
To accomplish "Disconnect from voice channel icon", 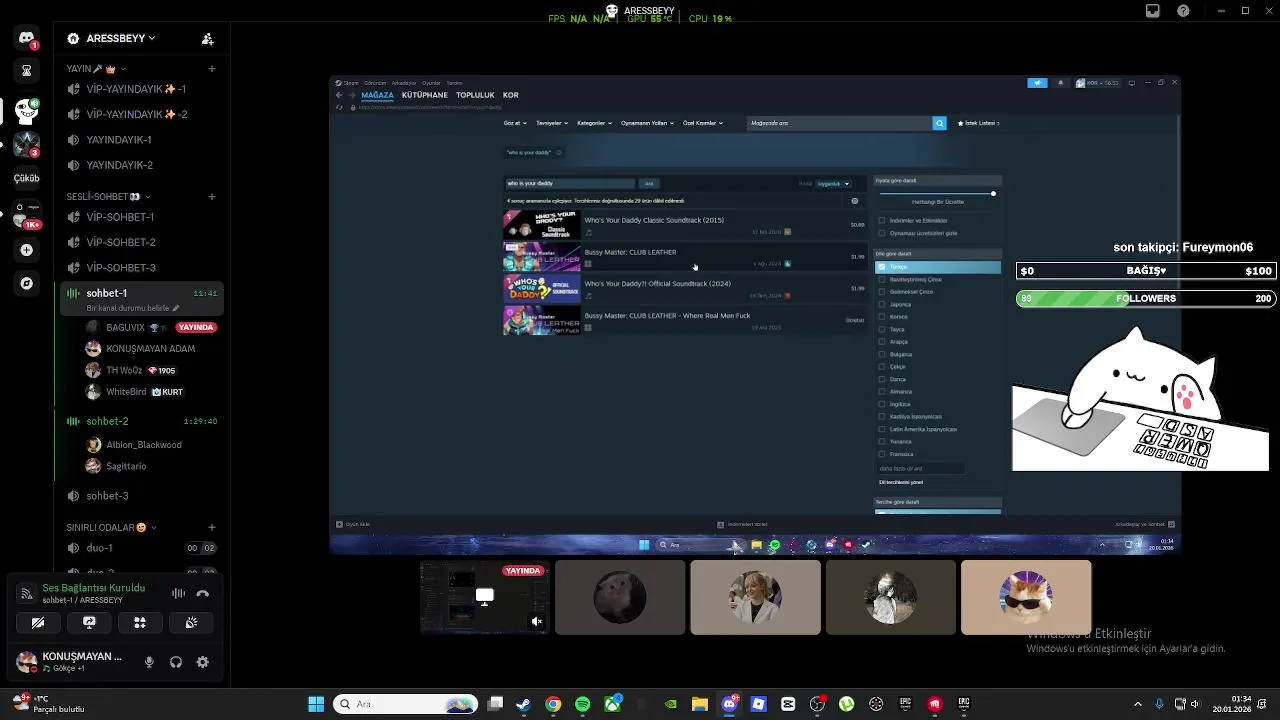I will tap(203, 593).
